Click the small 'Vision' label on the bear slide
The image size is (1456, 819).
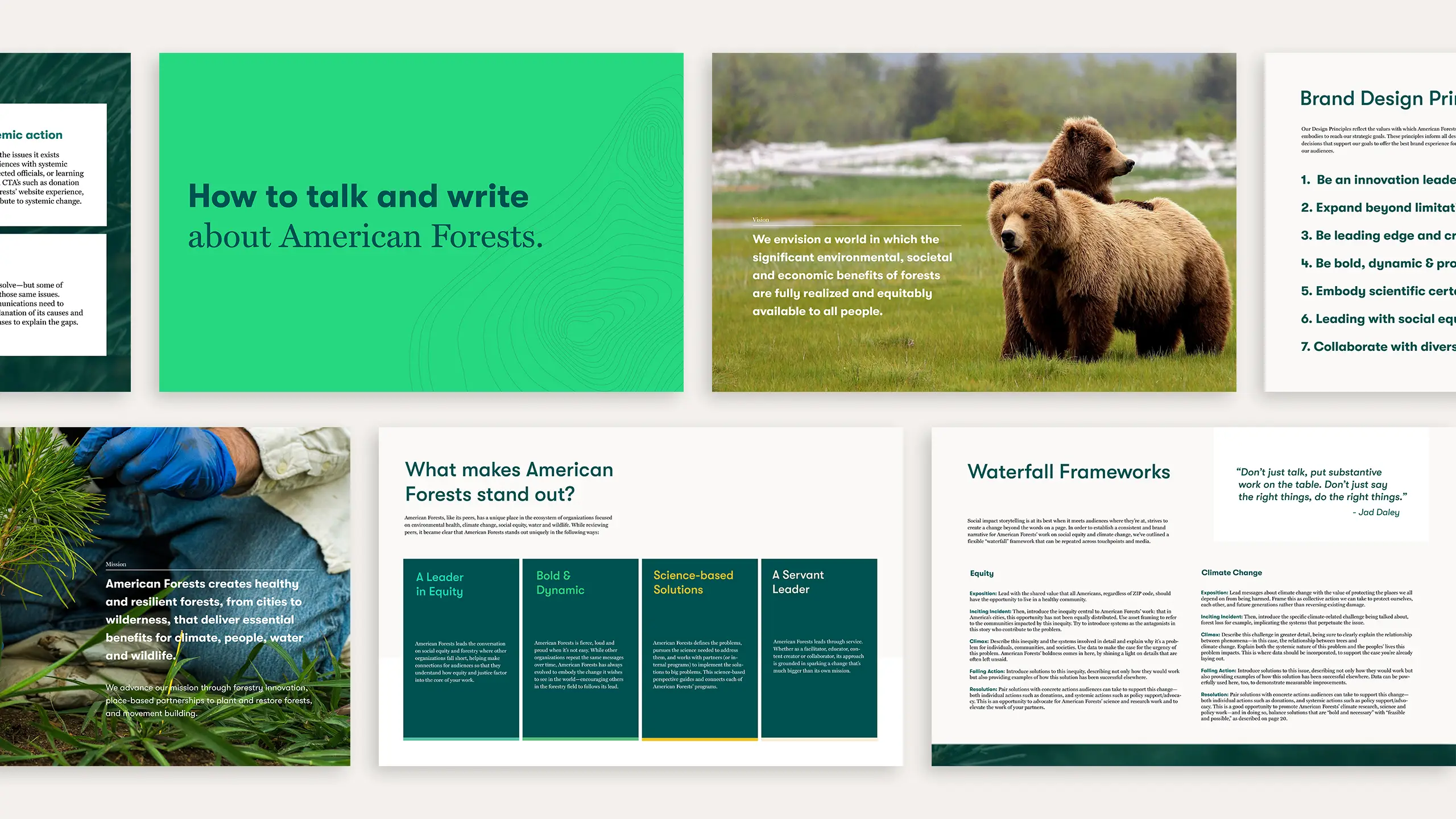(x=760, y=220)
